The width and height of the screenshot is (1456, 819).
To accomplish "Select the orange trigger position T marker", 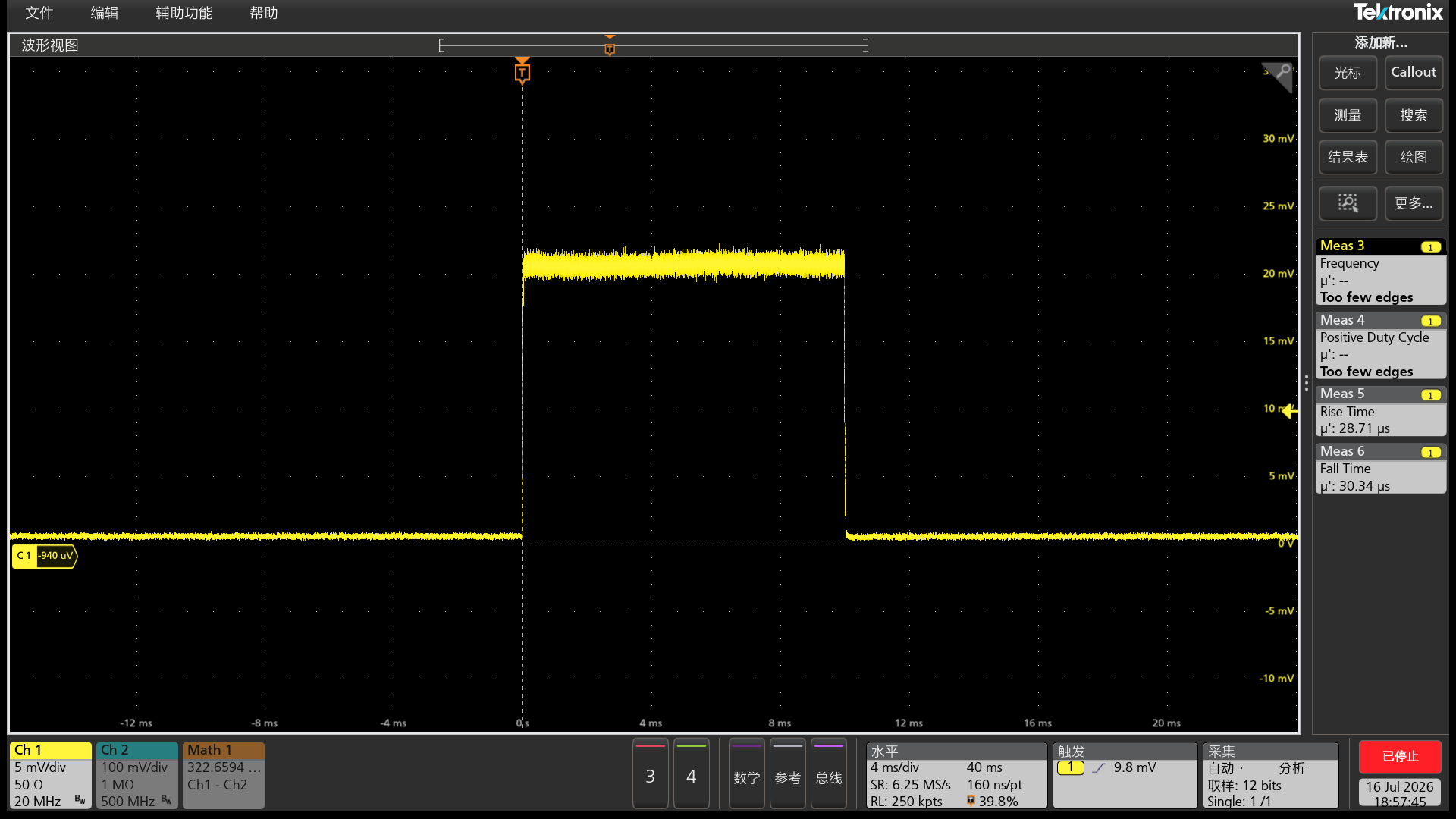I will coord(522,73).
